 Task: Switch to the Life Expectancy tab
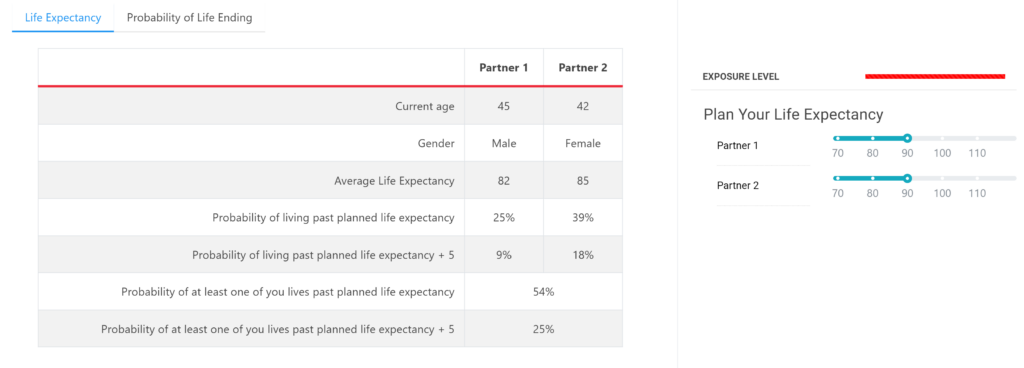pos(63,18)
